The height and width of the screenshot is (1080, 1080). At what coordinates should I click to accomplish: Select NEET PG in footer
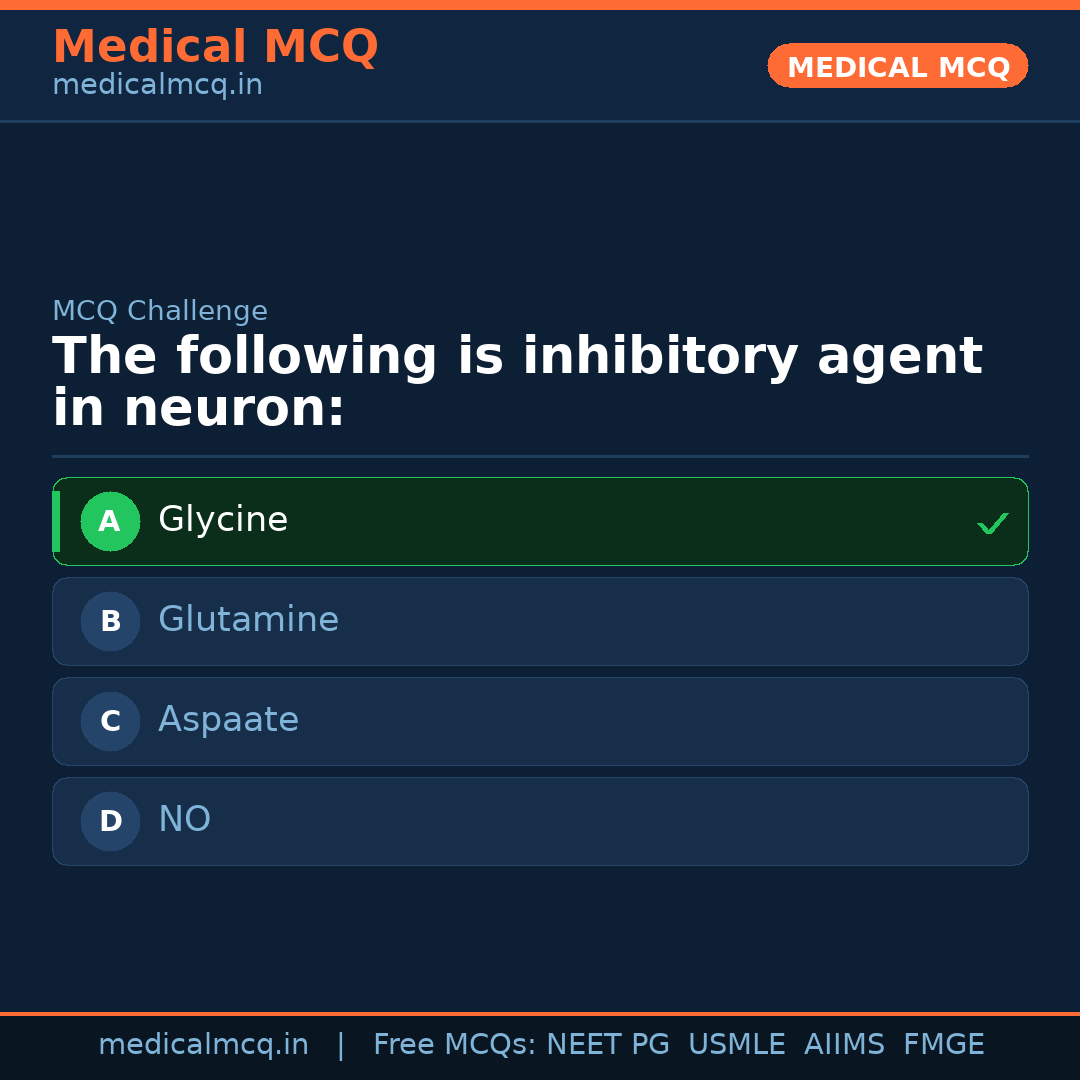(608, 1045)
